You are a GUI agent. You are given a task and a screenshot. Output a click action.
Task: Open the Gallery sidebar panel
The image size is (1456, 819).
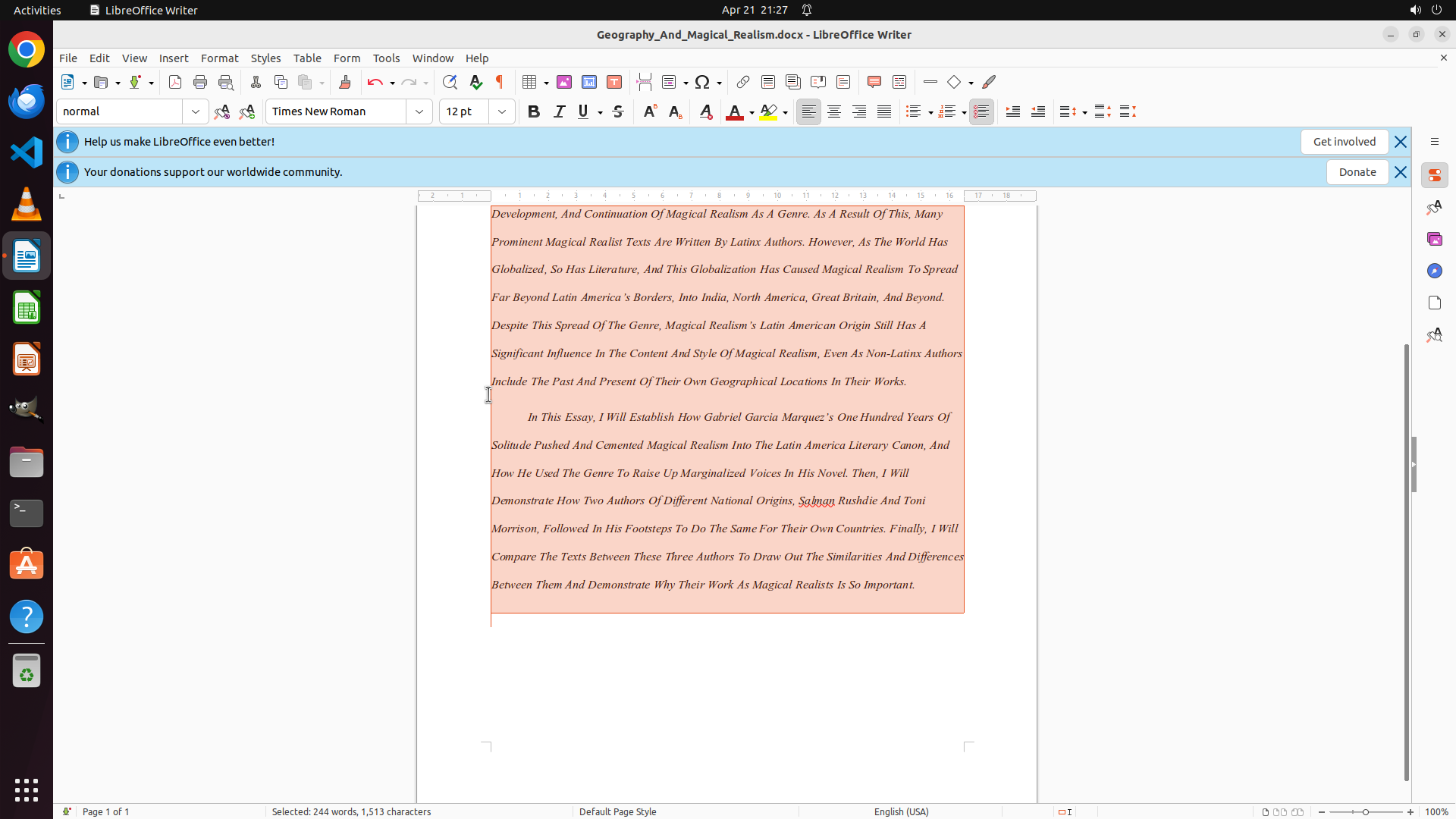(x=1434, y=239)
